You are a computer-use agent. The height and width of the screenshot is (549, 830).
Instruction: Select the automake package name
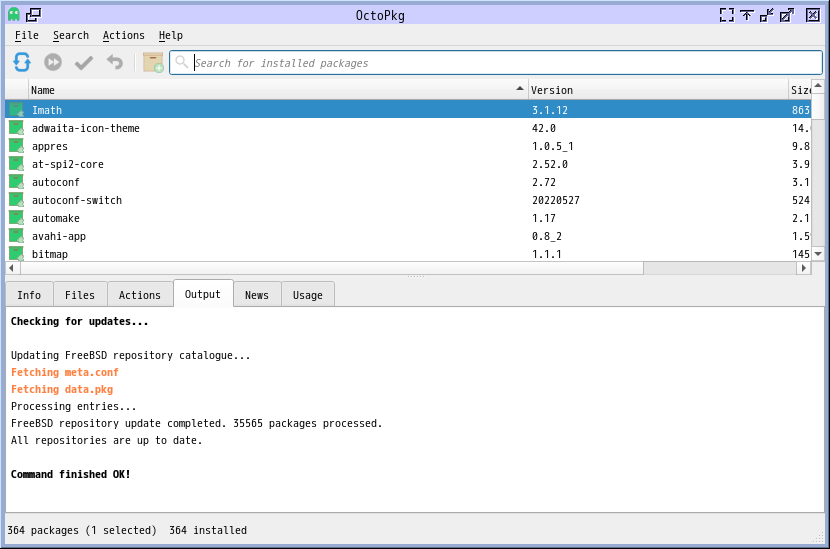point(56,218)
